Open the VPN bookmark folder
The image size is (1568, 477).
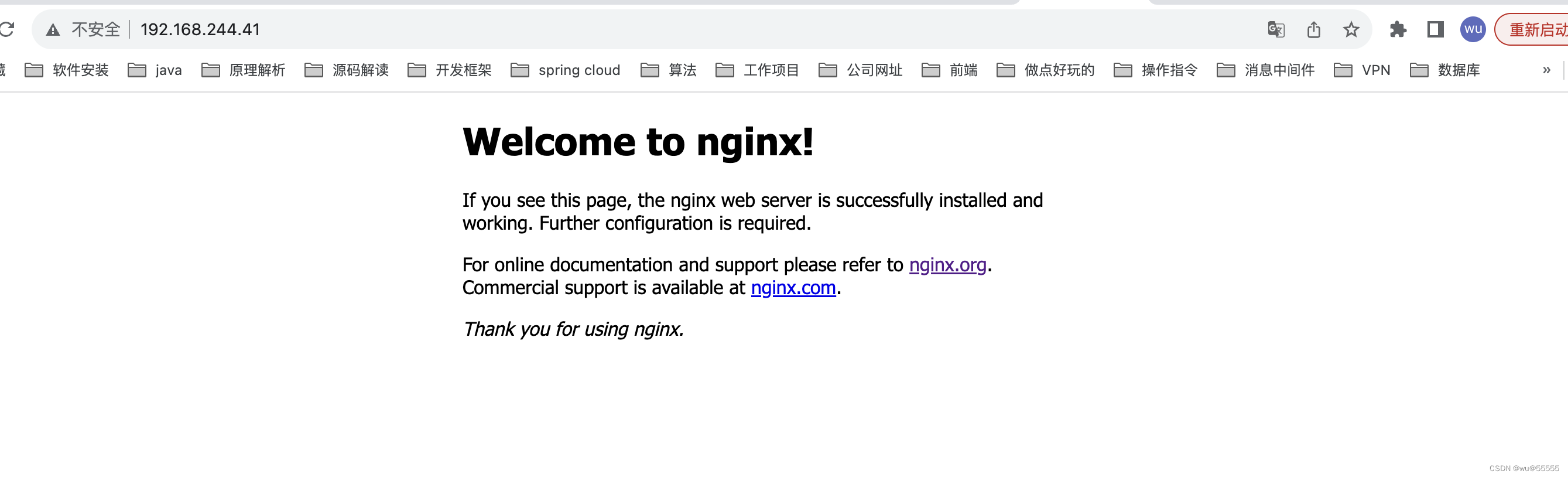[x=1362, y=70]
